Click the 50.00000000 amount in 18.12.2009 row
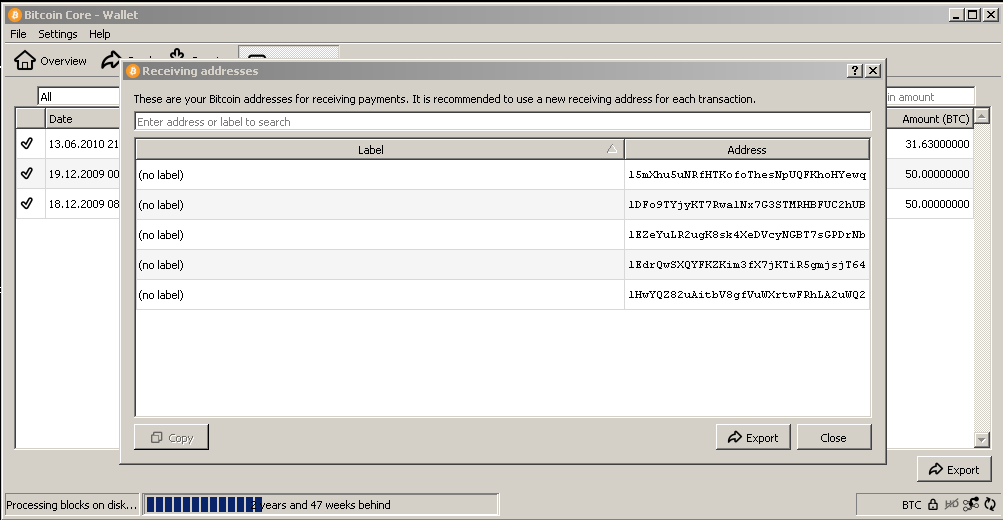 pos(929,204)
